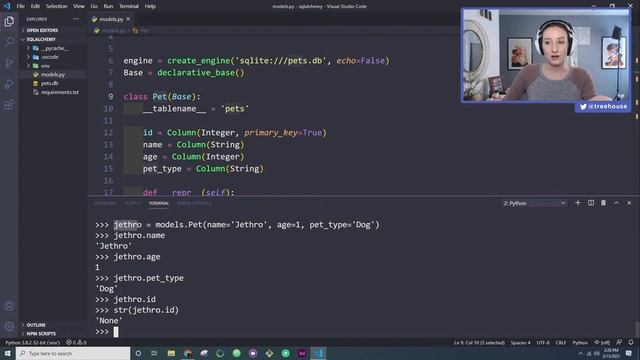Viewport: 640px width, 360px height.
Task: Open models.py in the file explorer
Action: [53, 75]
